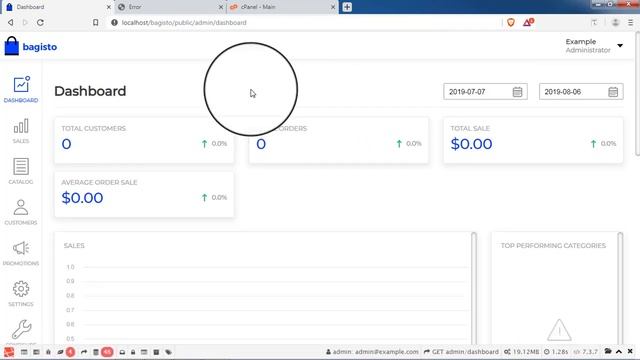Bookmark this page with the bookmark icon
The width and height of the screenshot is (640, 360).
coord(96,22)
